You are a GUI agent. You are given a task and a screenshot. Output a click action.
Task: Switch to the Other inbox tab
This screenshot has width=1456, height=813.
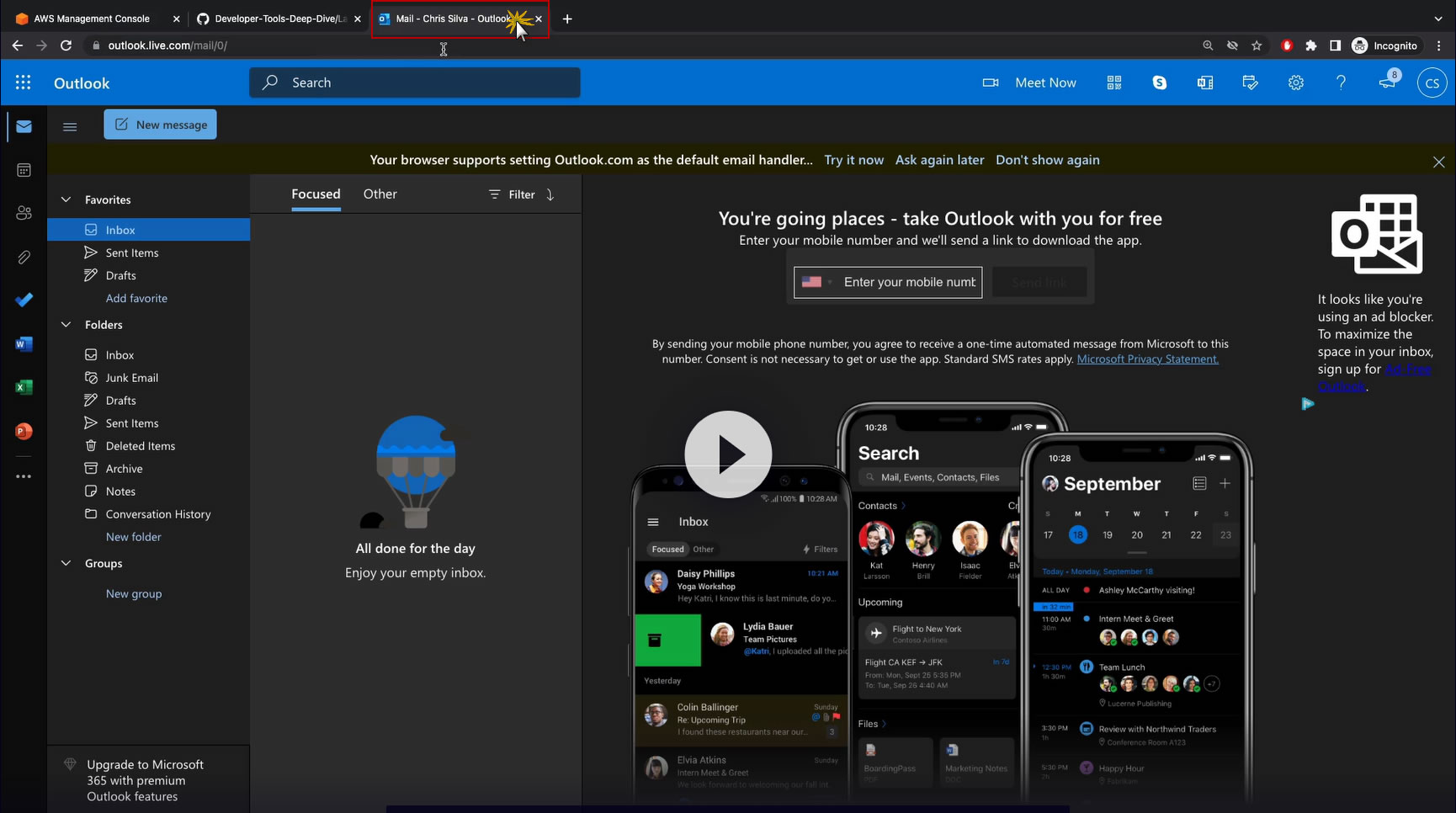pyautogui.click(x=380, y=194)
